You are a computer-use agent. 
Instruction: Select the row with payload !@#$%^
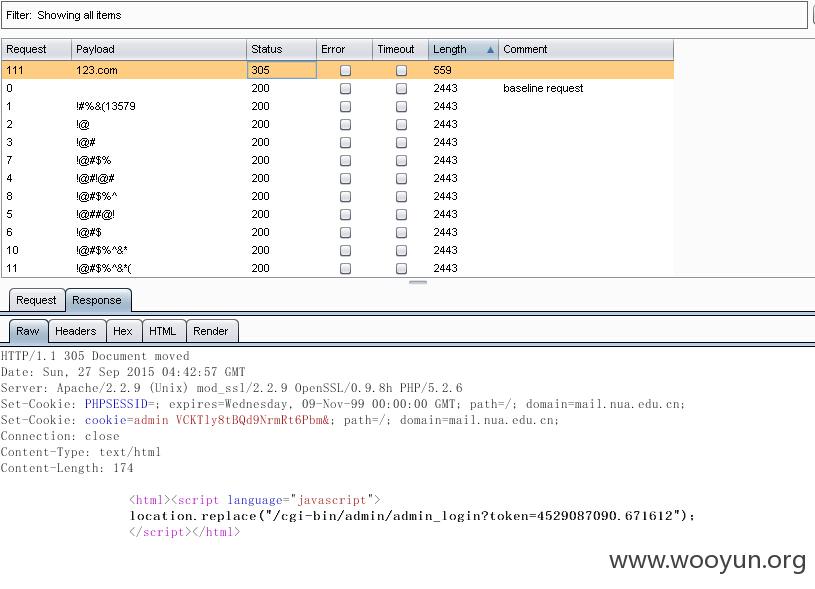coord(337,197)
